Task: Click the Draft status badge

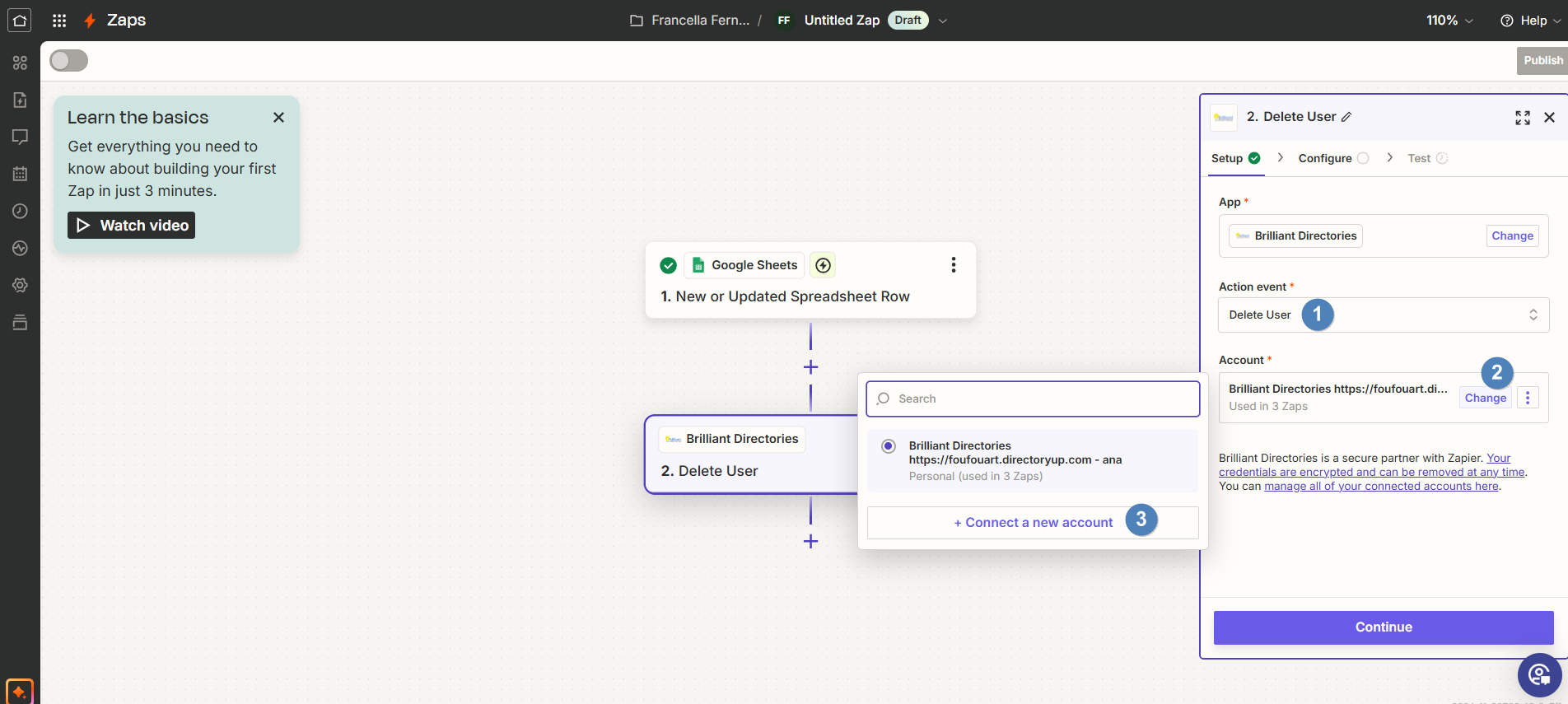Action: click(x=908, y=21)
